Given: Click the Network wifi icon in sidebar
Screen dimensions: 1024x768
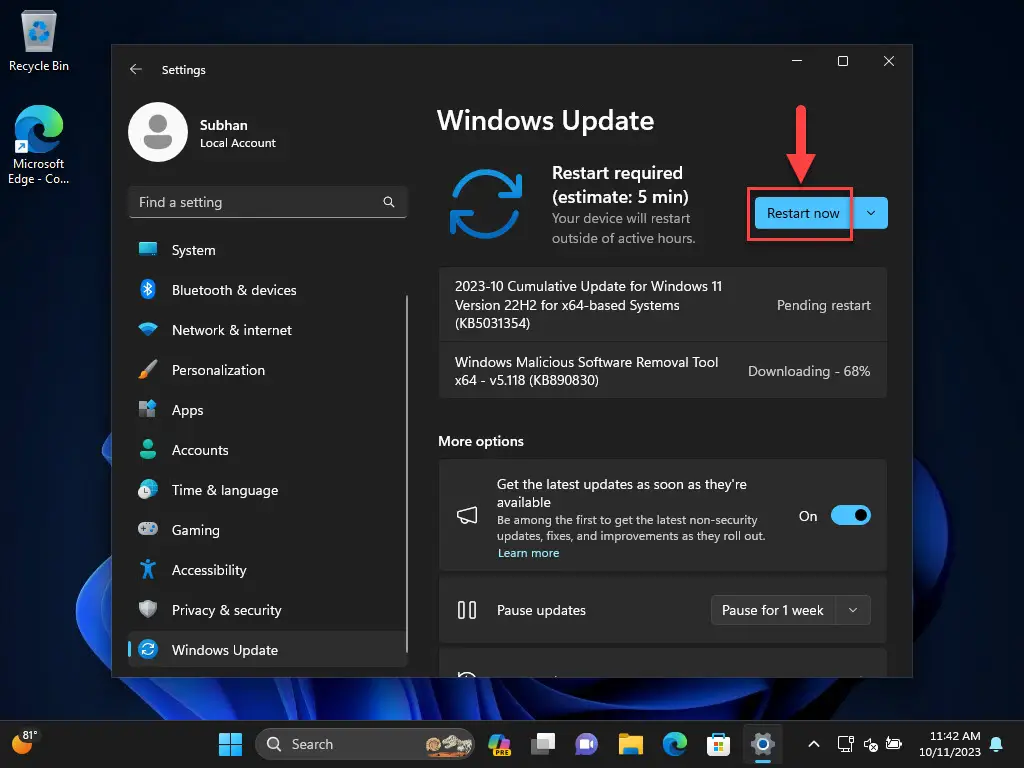Looking at the screenshot, I should 148,329.
